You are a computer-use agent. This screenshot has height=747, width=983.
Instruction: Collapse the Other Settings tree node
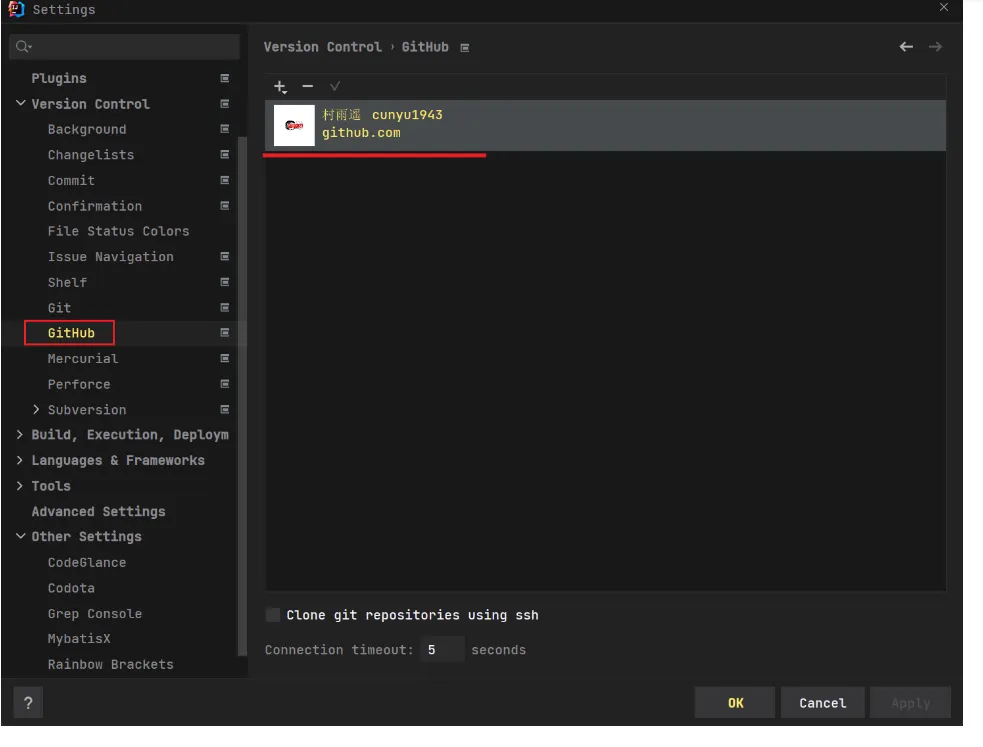pyautogui.click(x=21, y=536)
